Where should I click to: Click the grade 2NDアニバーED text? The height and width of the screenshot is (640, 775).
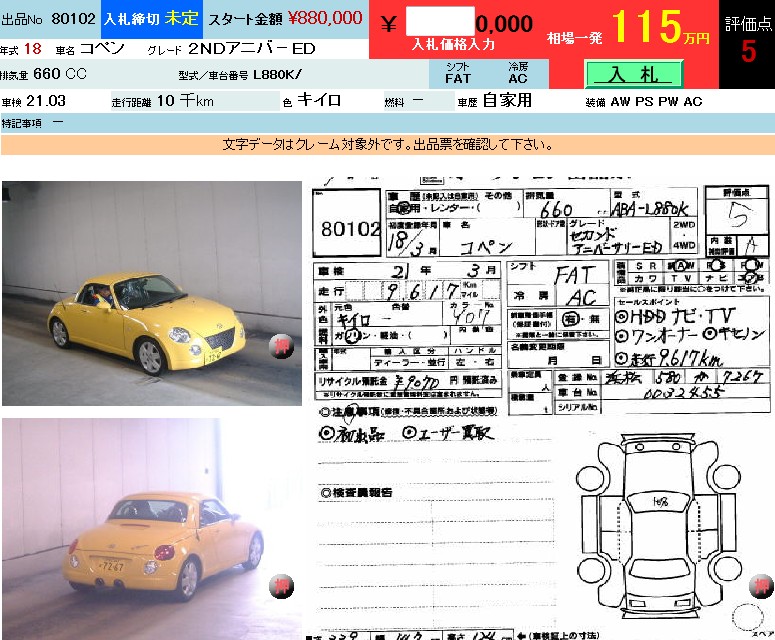click(x=252, y=48)
